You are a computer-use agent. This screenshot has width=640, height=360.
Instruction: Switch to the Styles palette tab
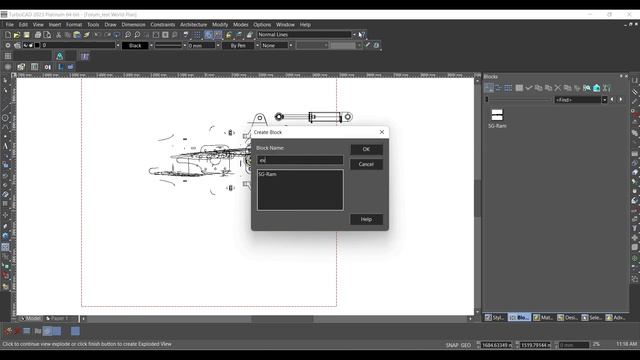click(495, 318)
